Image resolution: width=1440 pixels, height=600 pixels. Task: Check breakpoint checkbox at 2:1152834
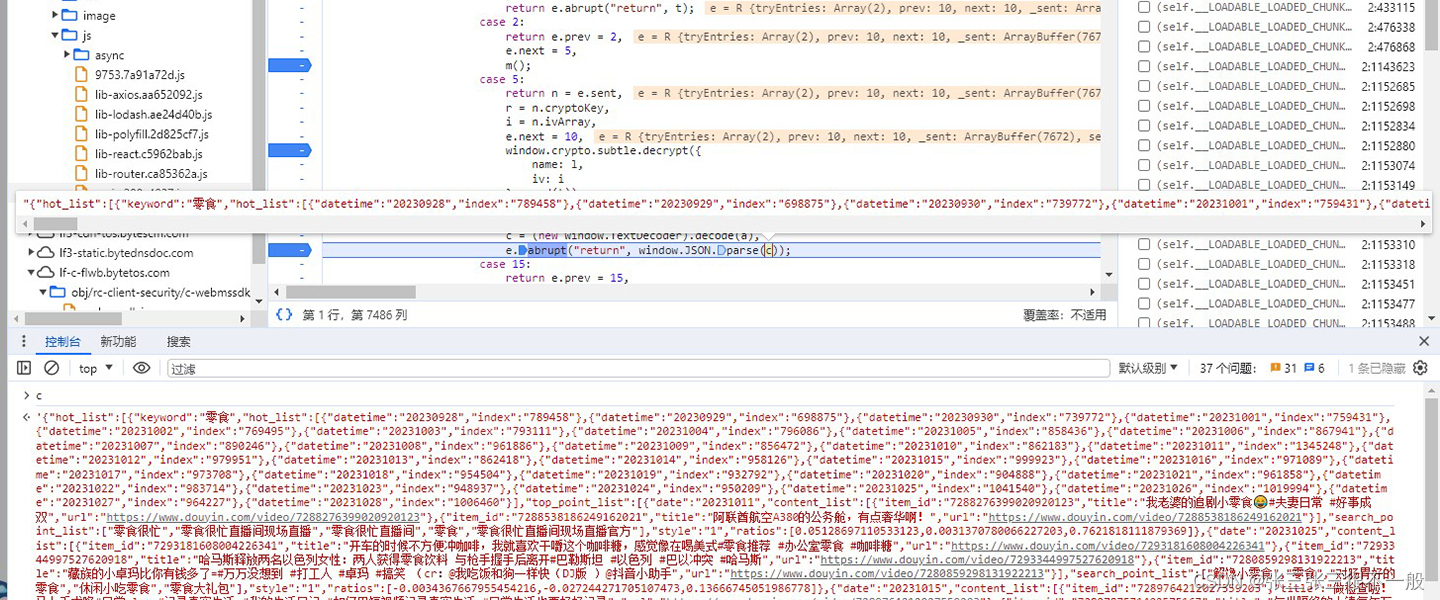pos(1143,126)
